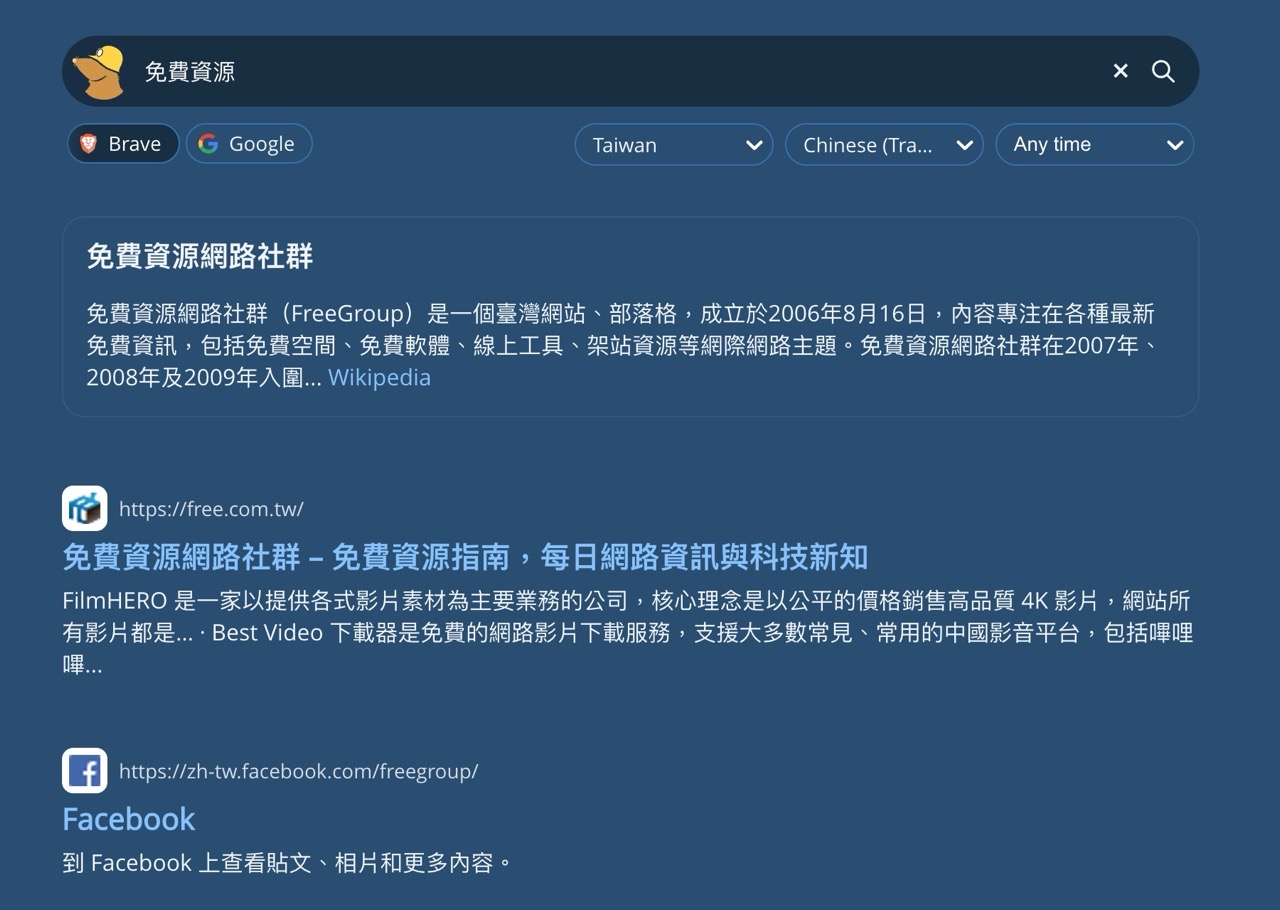
Task: Open 免費資源網路社群 – 免費資源指南 result title
Action: pos(465,557)
